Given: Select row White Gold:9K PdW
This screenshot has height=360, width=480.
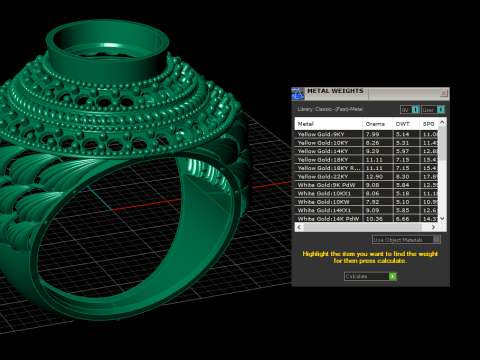Looking at the screenshot, I should (x=367, y=185).
